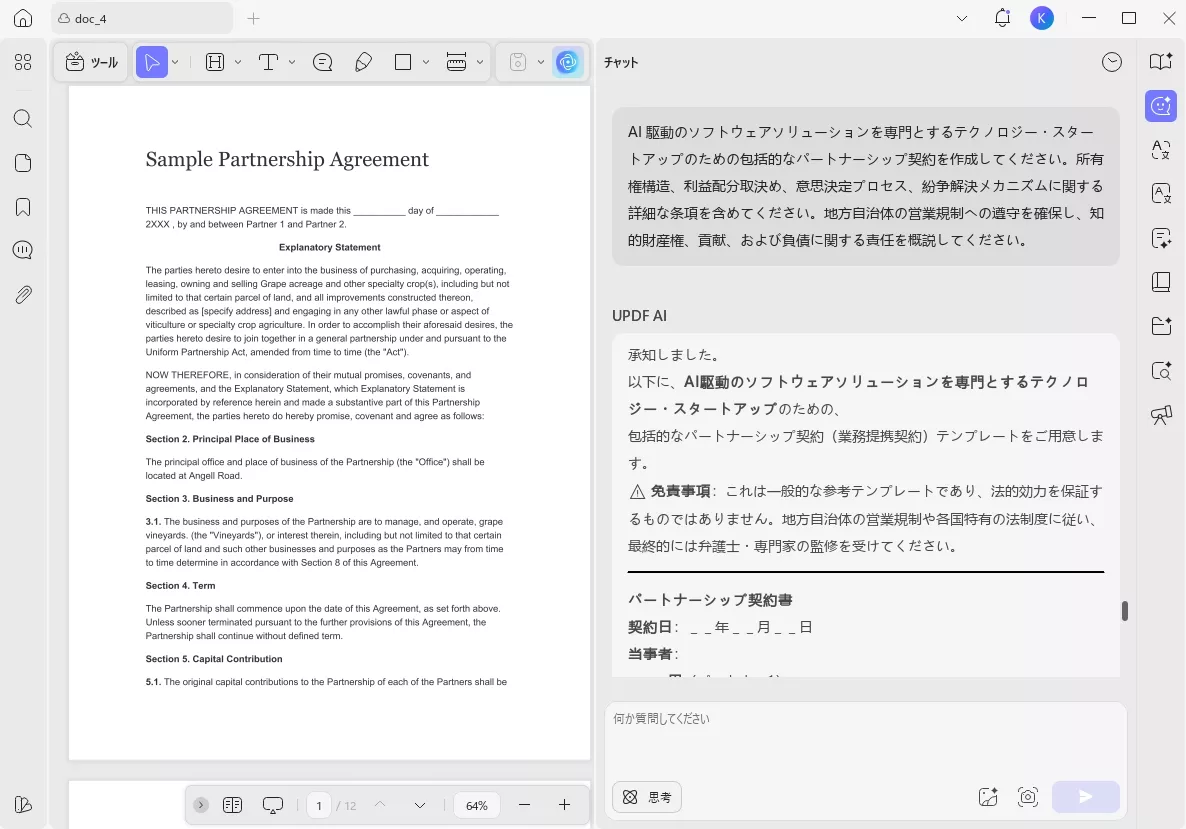Select the AI chat icon in right sidebar
The width and height of the screenshot is (1186, 829).
coord(1161,106)
